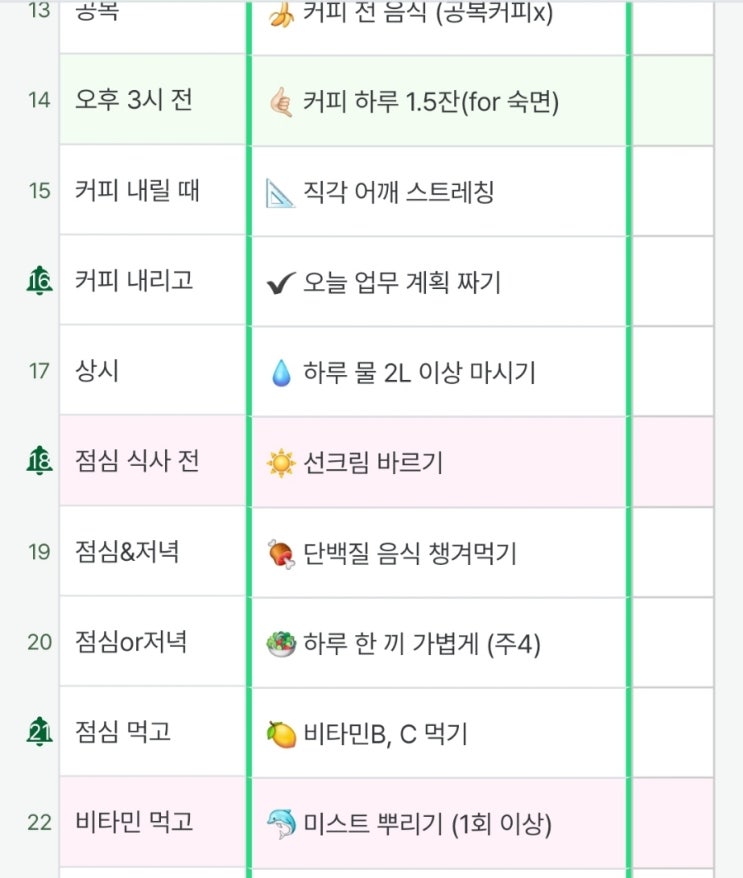
Task: Click the triangle ruler emoji beside 직각 어깨 스트레칭
Action: point(281,191)
